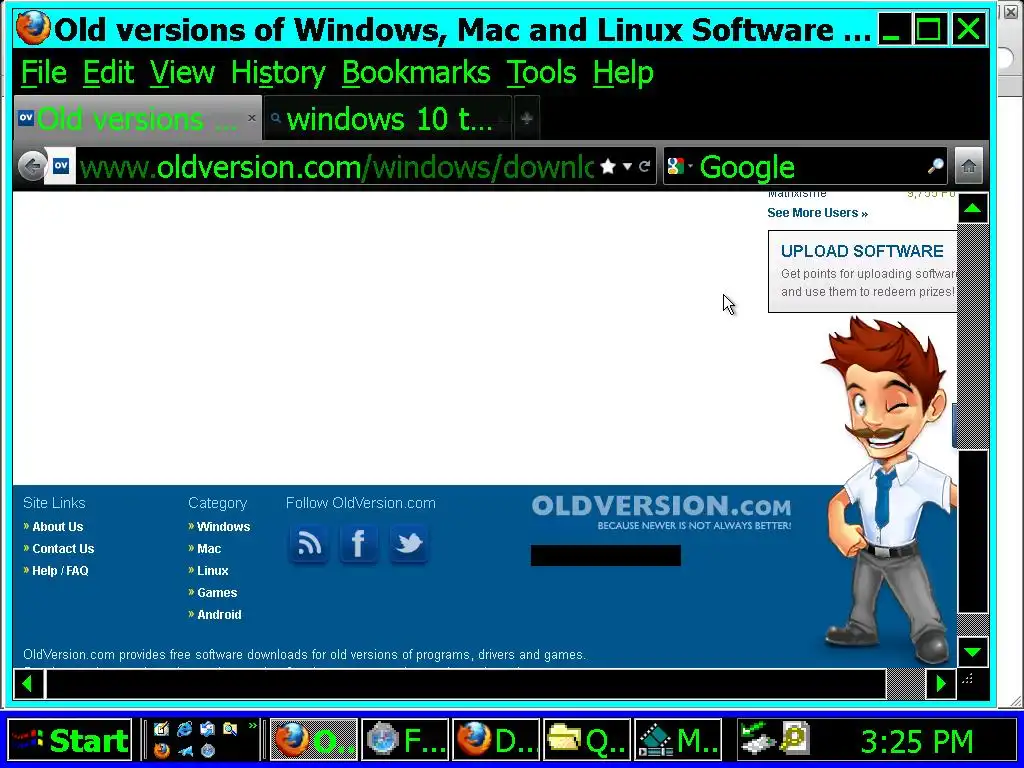Click the vertical scrollbar up arrow

(x=973, y=208)
